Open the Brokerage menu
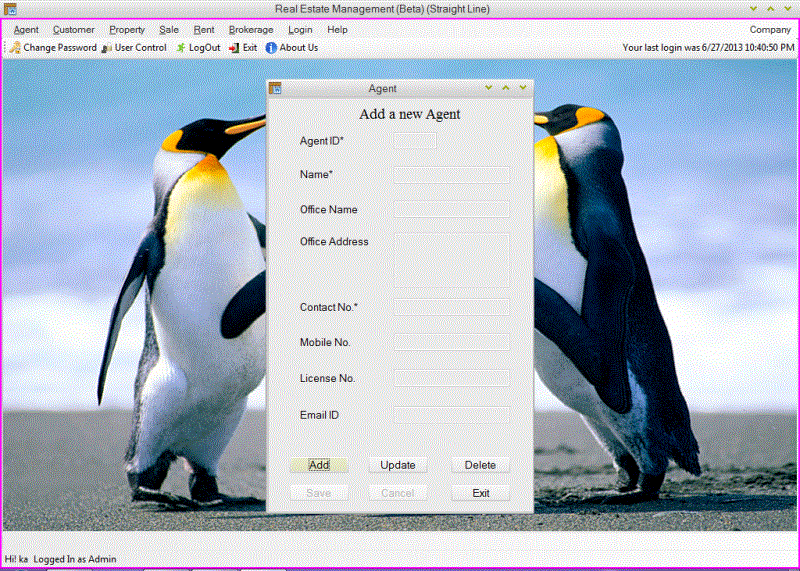The width and height of the screenshot is (800, 571). tap(251, 30)
